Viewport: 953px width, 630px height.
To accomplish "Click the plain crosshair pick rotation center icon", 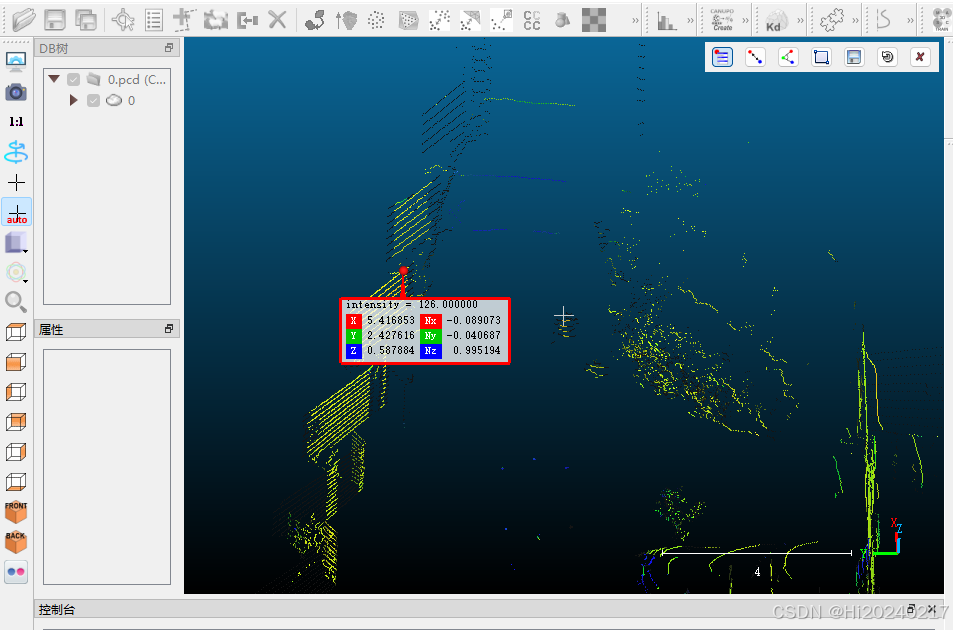I will (16, 182).
